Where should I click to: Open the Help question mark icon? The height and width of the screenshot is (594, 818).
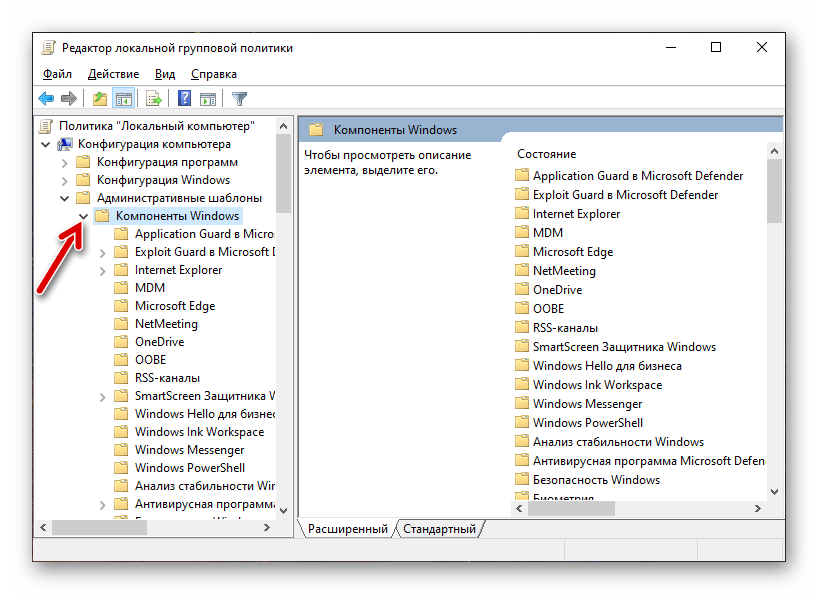click(184, 98)
